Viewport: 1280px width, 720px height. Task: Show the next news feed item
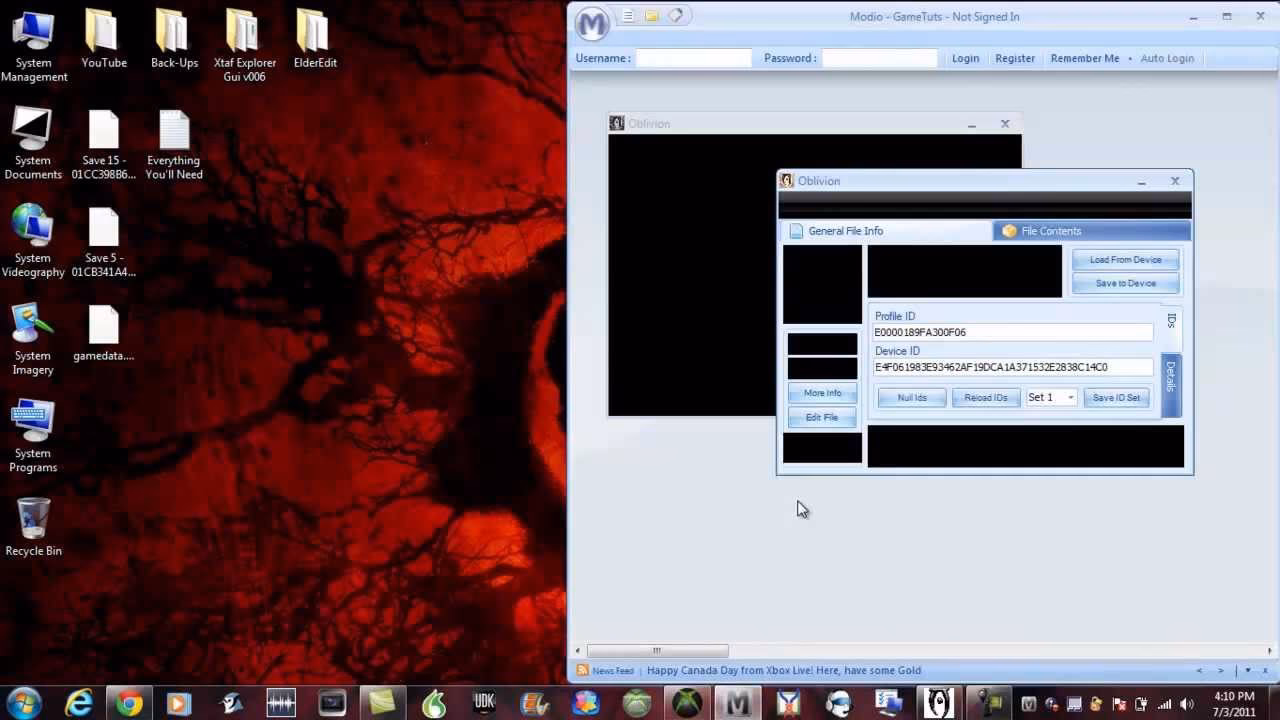tap(1220, 670)
